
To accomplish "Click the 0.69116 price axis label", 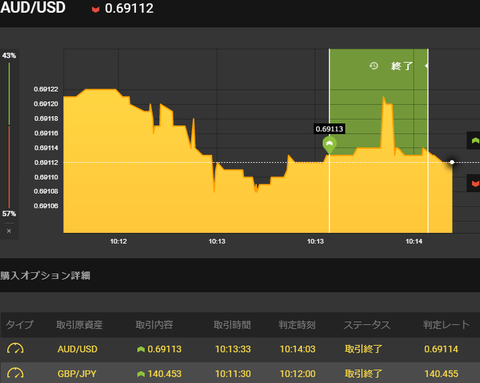I will 46,133.
